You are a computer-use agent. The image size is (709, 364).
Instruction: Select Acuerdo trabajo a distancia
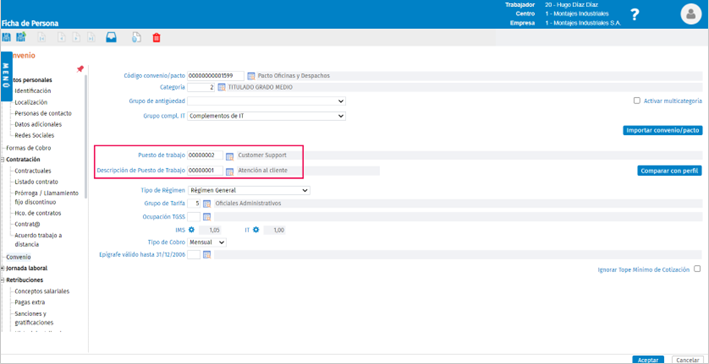pyautogui.click(x=38, y=240)
